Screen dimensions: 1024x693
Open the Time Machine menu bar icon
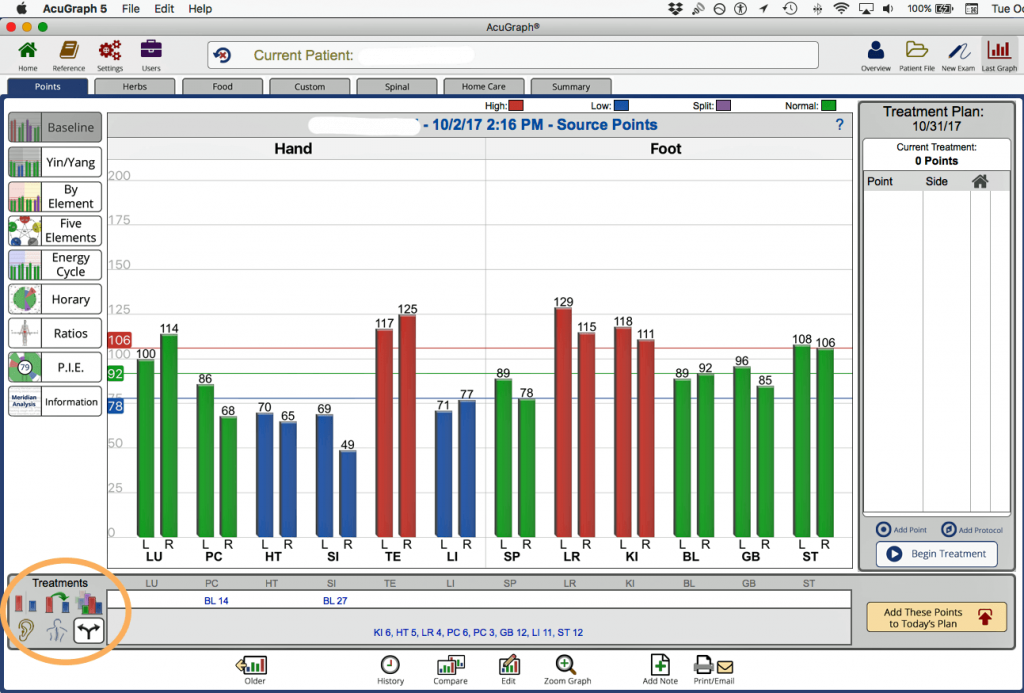[x=790, y=8]
